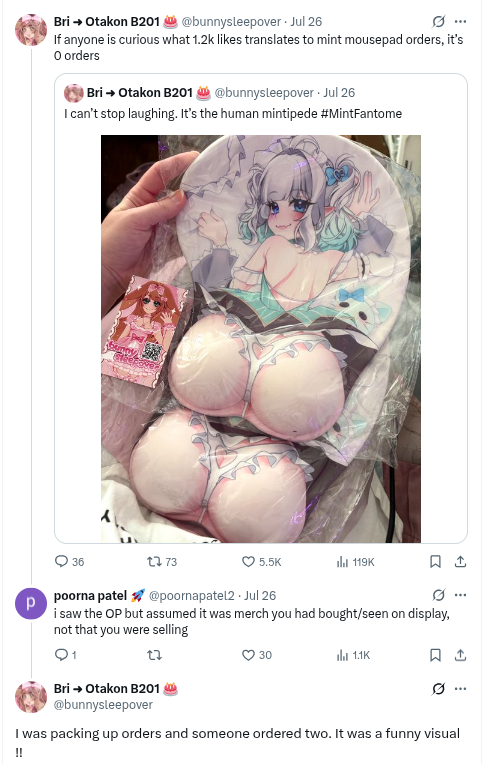Open more options on poorna patel's reply
Screen dimensions: 484x764
click(x=460, y=595)
